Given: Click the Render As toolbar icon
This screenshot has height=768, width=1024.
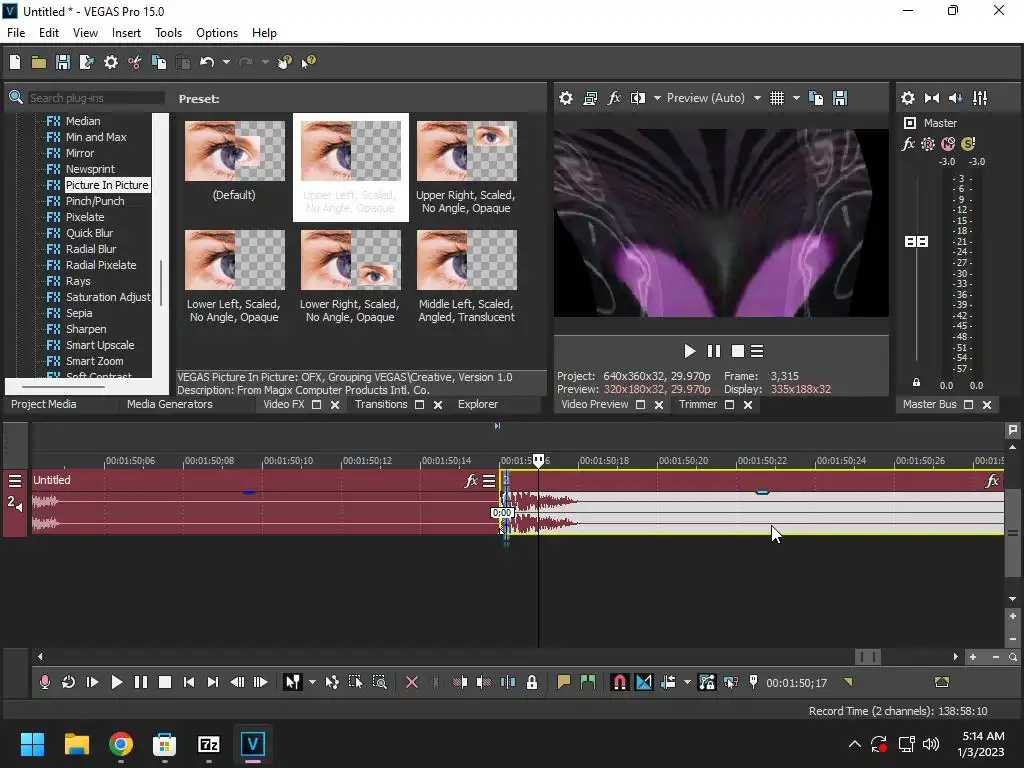Looking at the screenshot, I should pyautogui.click(x=86, y=62).
